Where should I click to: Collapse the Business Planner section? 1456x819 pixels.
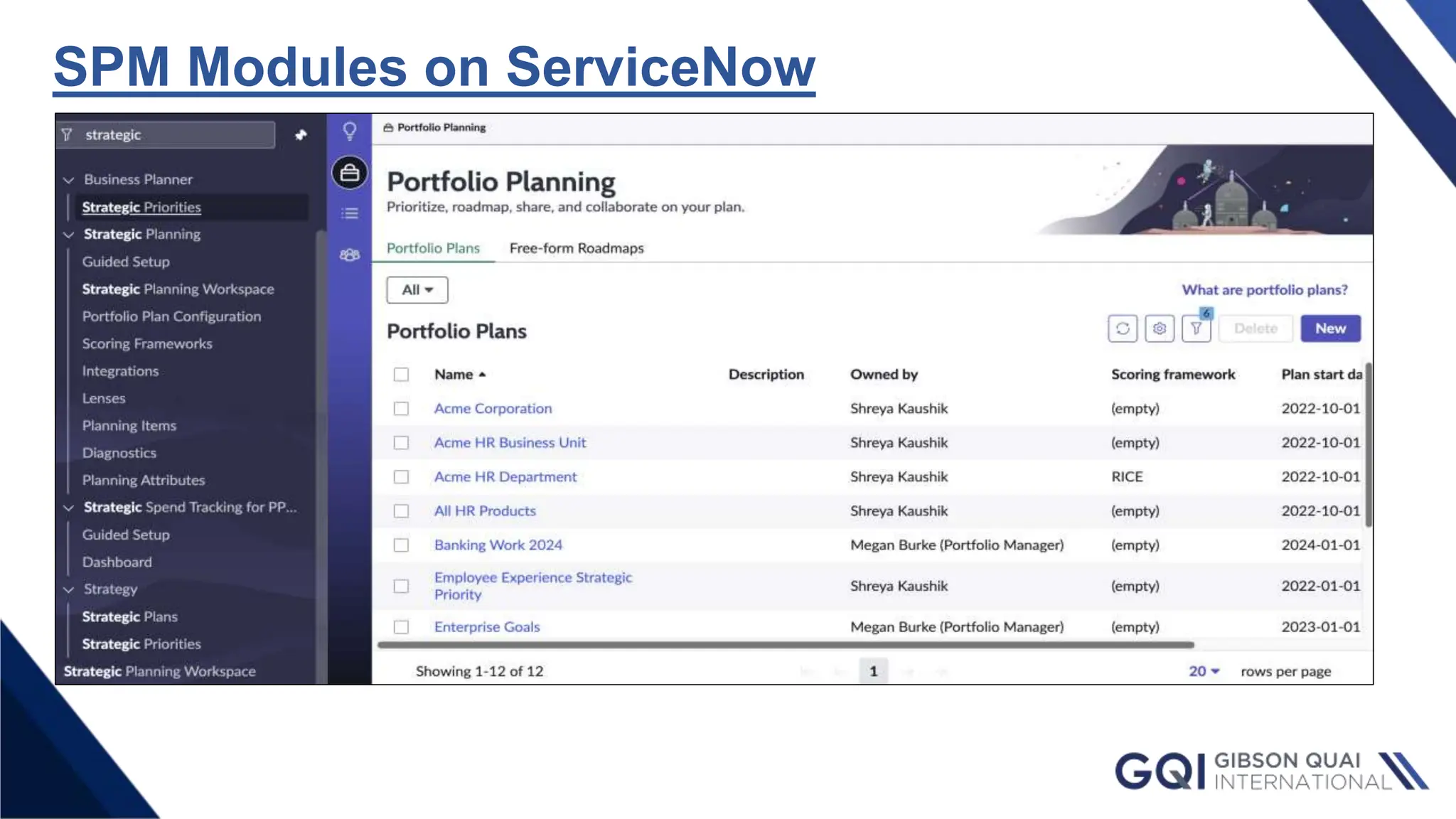69,180
